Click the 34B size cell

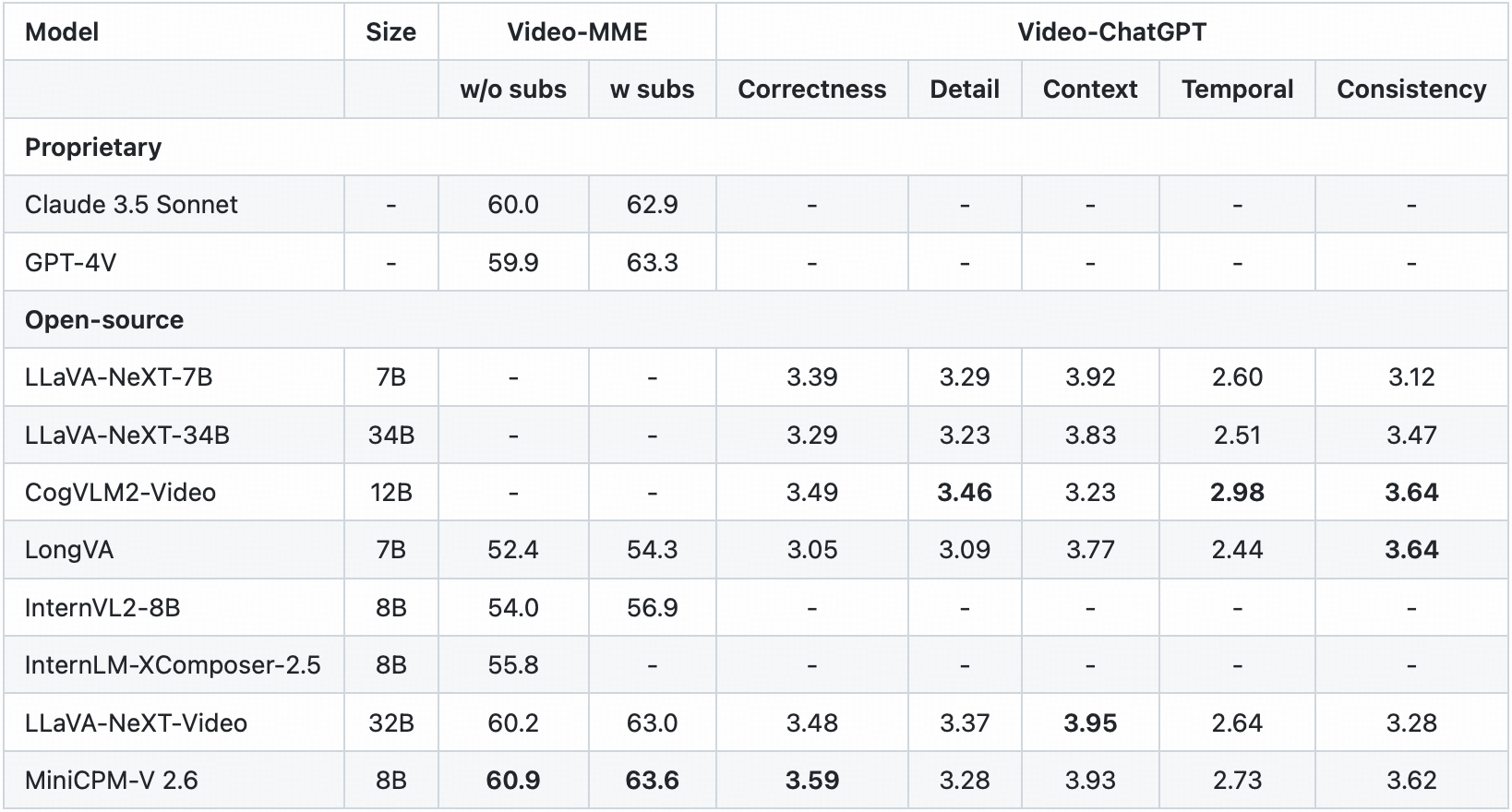point(390,436)
